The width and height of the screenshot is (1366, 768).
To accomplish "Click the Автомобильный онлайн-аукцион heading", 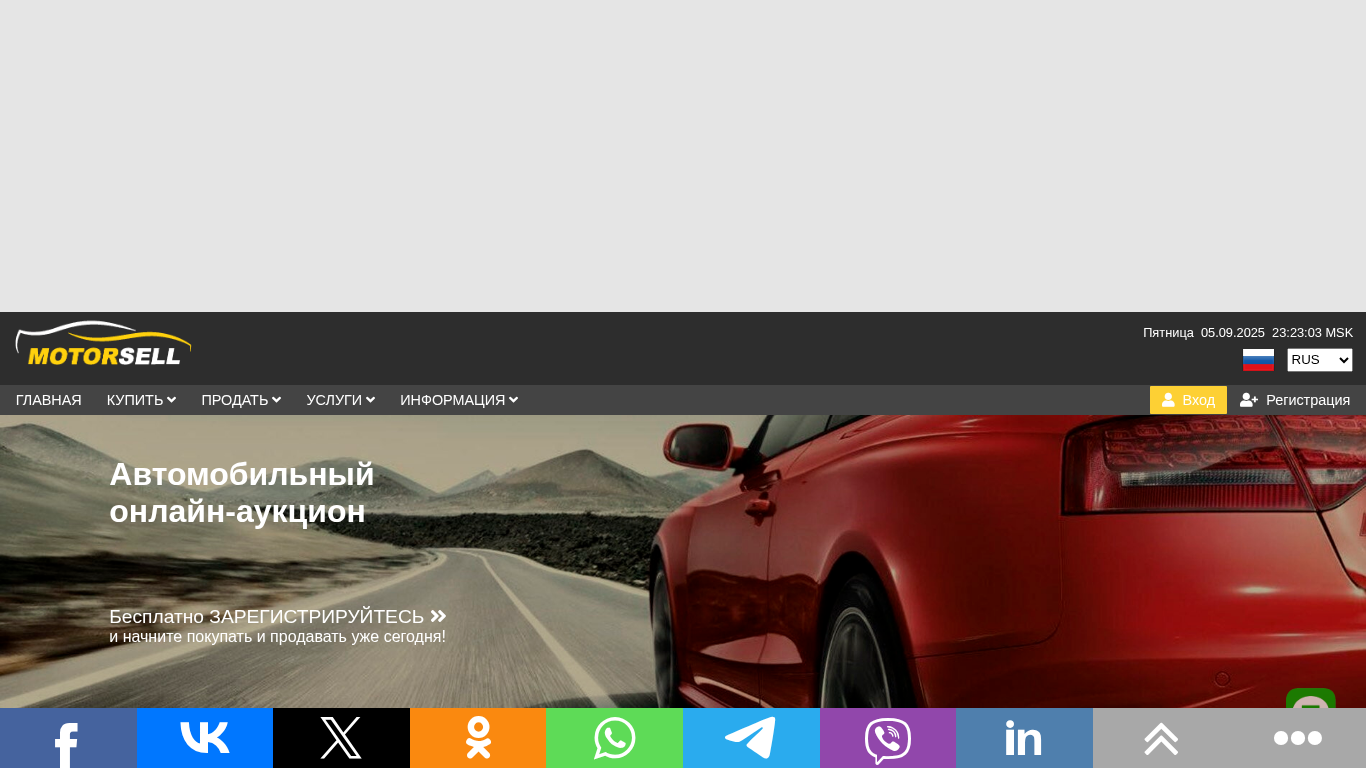I will (242, 492).
